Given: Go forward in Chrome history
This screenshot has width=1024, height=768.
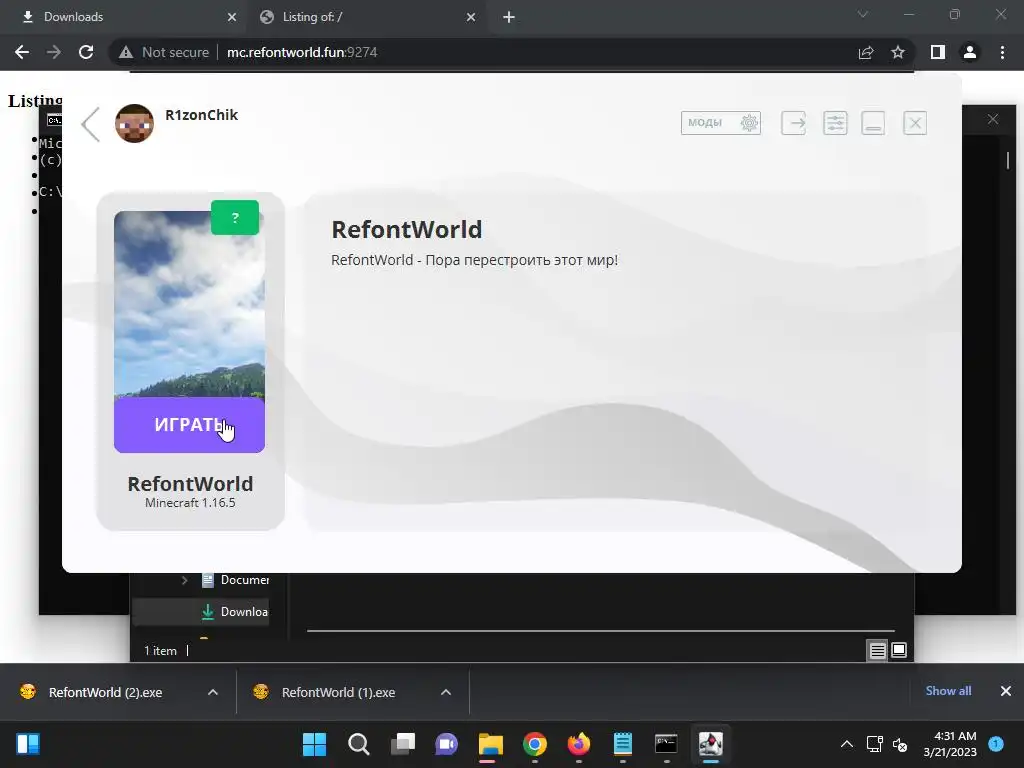Looking at the screenshot, I should 54,52.
